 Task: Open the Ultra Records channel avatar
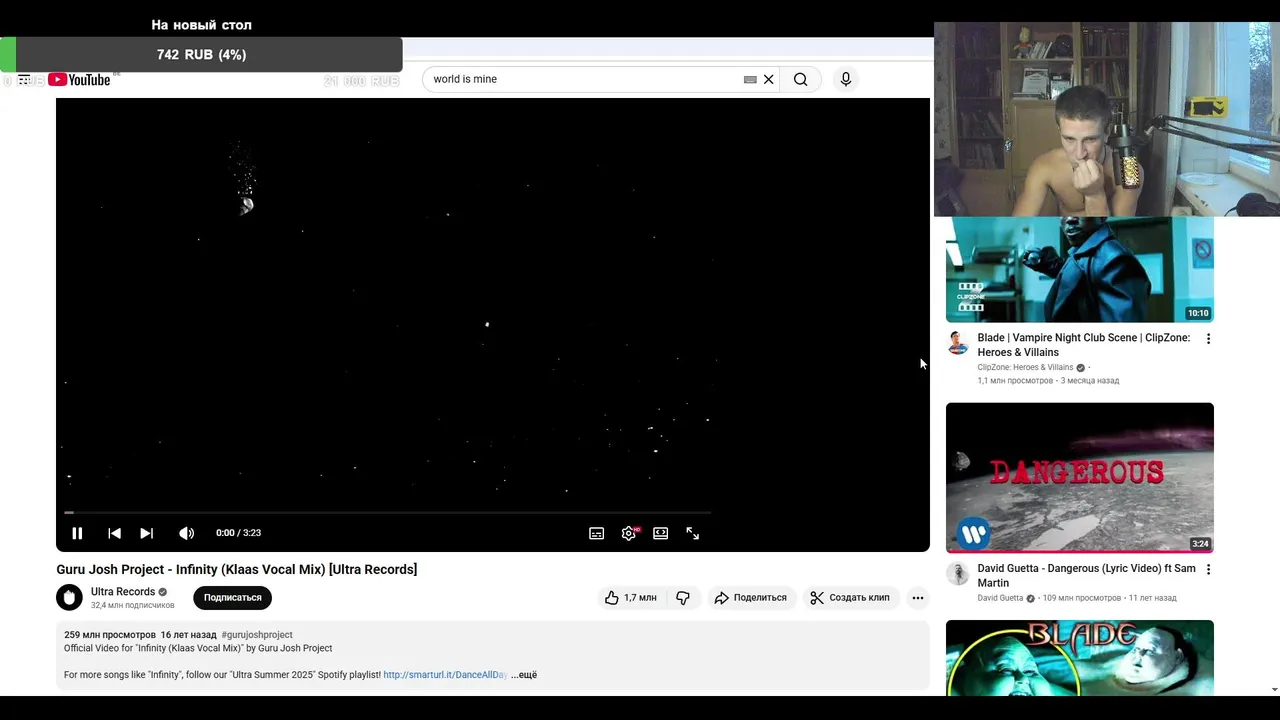click(x=69, y=597)
